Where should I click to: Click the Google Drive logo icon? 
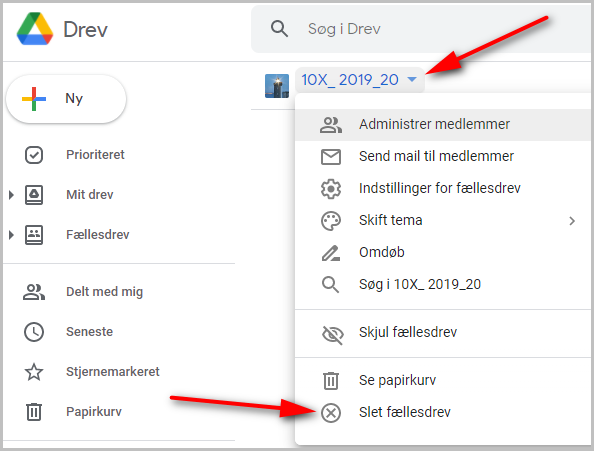(34, 29)
